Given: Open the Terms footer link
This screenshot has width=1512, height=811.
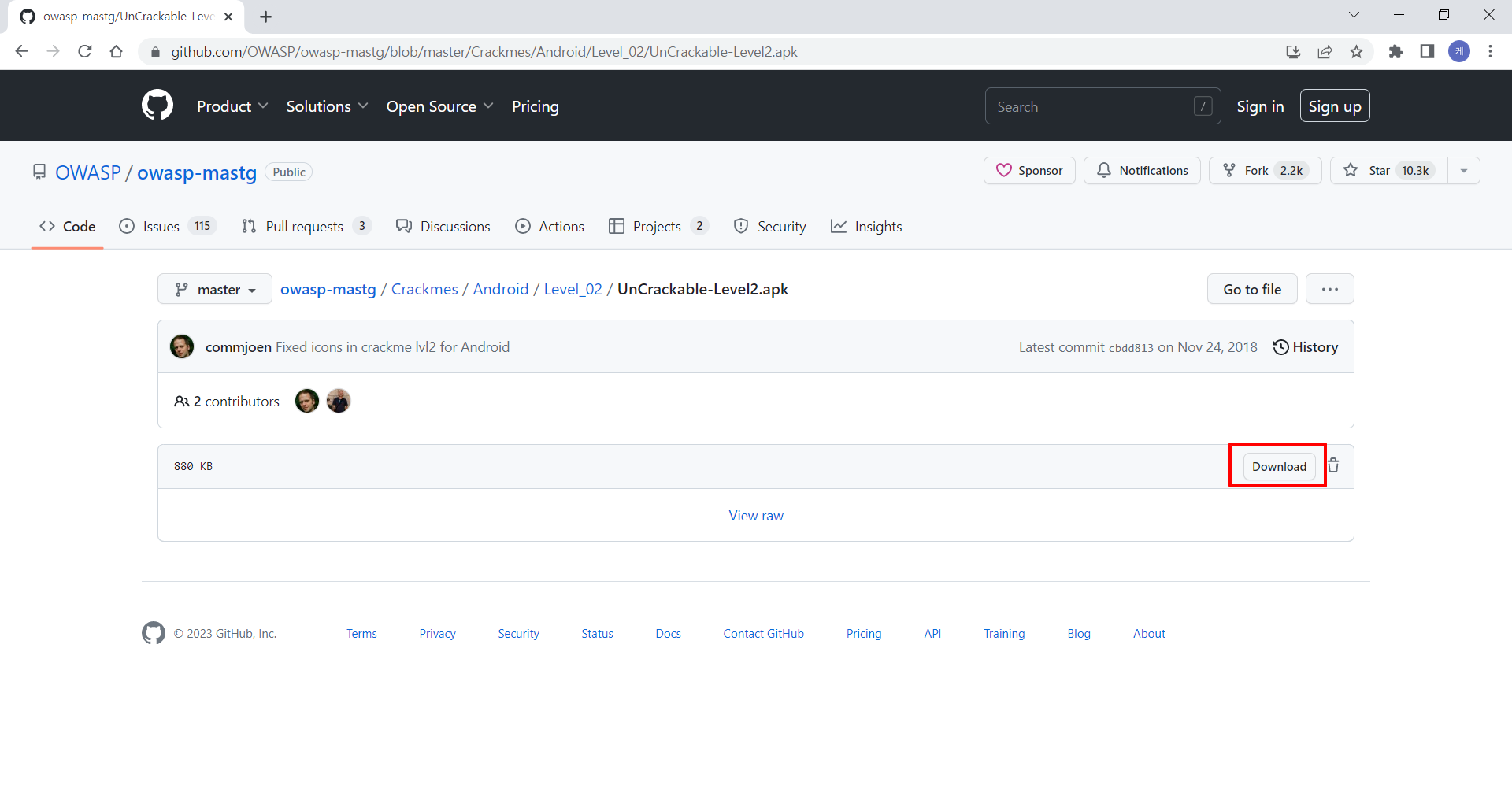Looking at the screenshot, I should coord(361,634).
